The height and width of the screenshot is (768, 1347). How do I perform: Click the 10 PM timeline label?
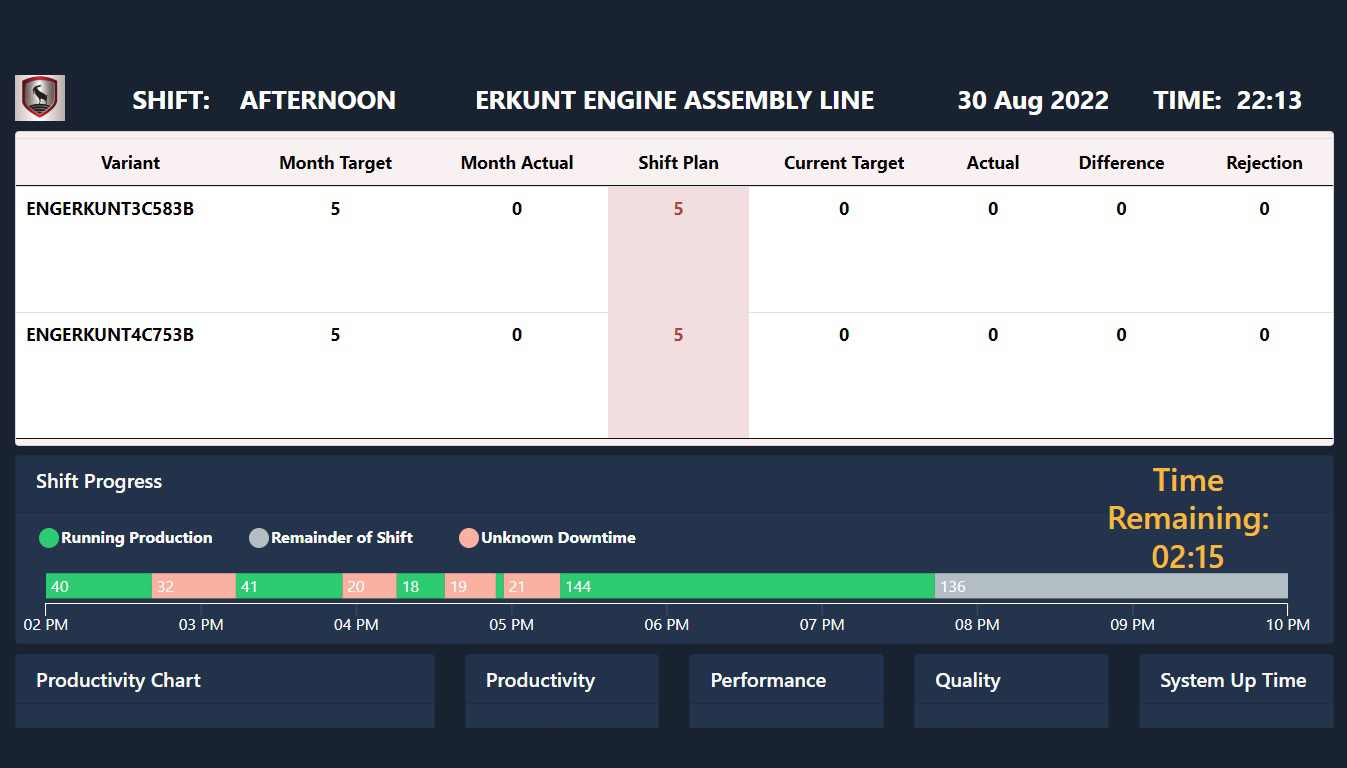tap(1287, 625)
